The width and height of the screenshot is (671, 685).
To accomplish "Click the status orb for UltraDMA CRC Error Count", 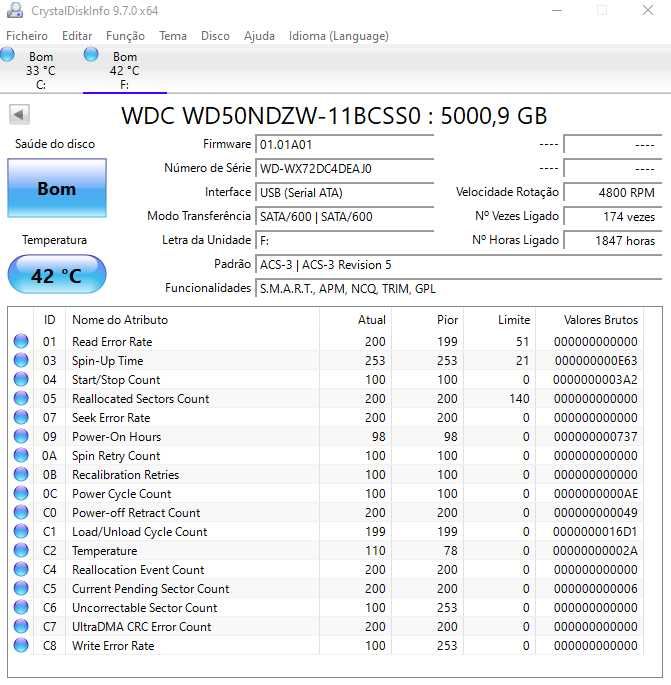I will pyautogui.click(x=21, y=626).
